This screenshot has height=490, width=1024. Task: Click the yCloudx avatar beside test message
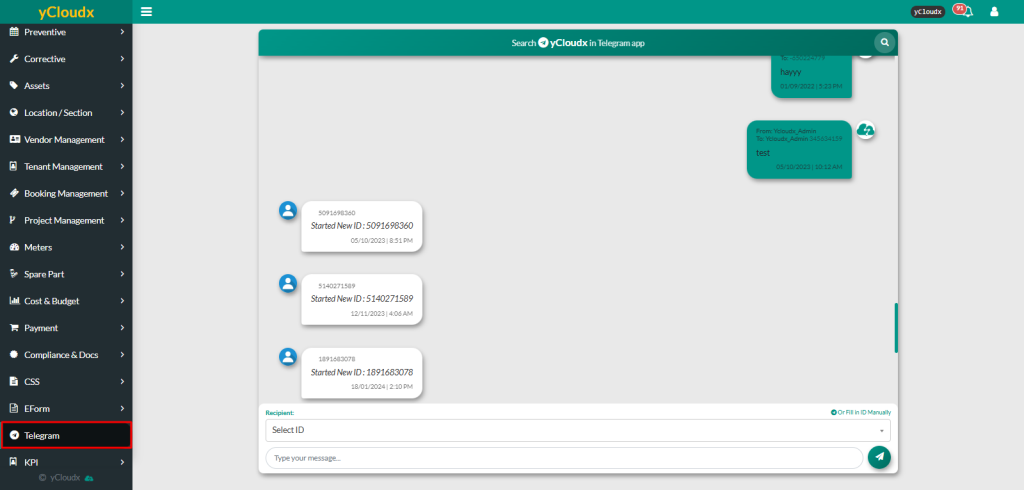tap(866, 131)
